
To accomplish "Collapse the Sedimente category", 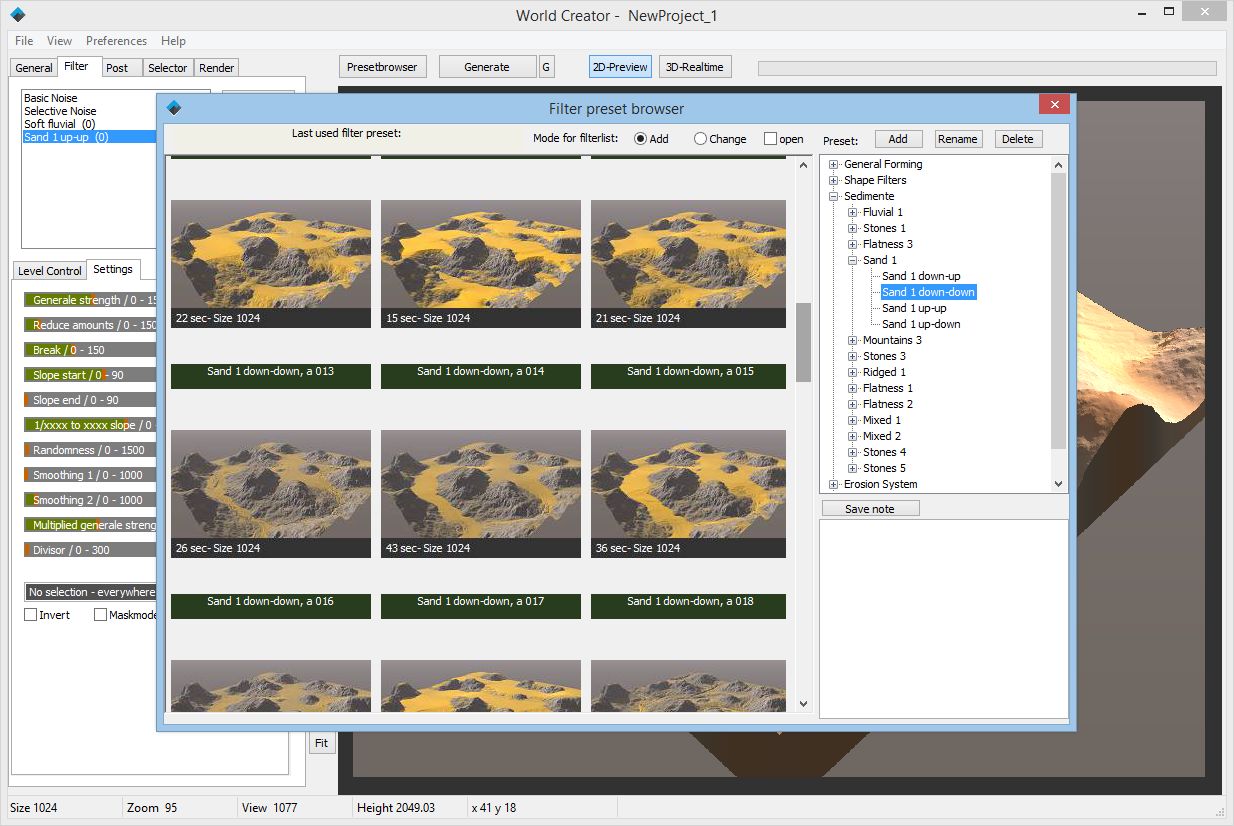I will [x=834, y=196].
